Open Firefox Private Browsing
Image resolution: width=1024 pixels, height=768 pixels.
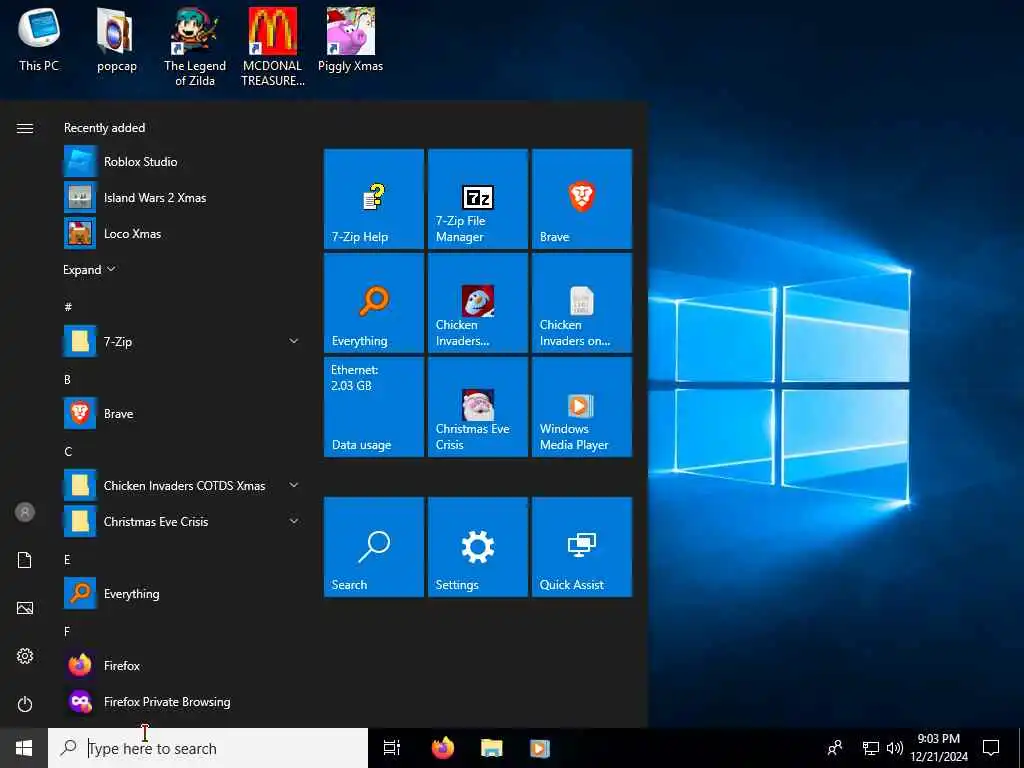coord(182,701)
